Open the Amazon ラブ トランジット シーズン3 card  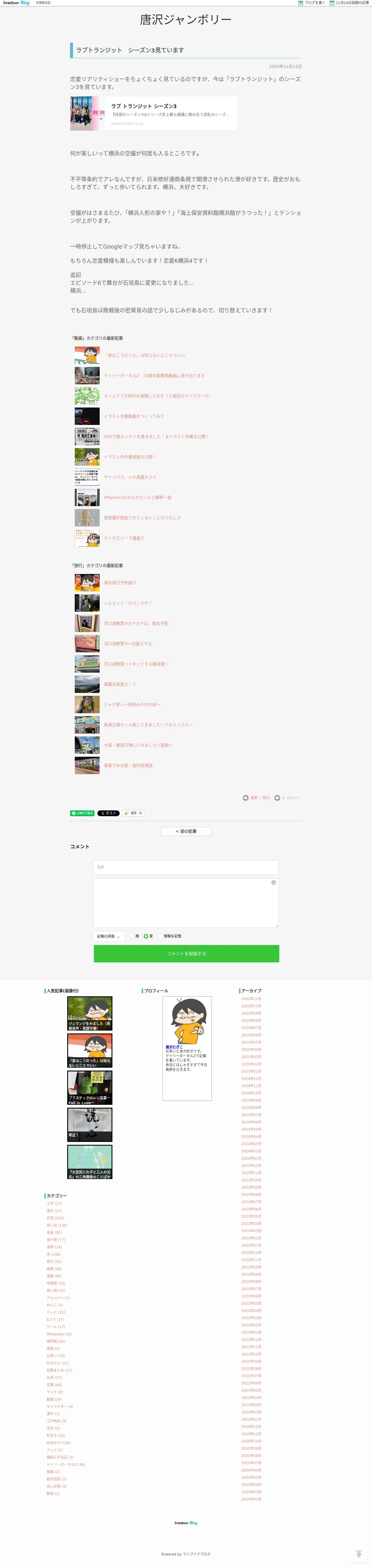tap(154, 113)
